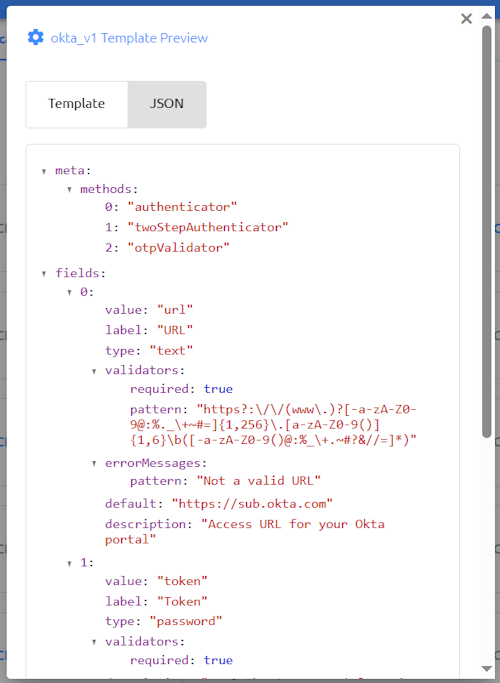Collapse validators under Token field
The width and height of the screenshot is (500, 683).
(94, 642)
